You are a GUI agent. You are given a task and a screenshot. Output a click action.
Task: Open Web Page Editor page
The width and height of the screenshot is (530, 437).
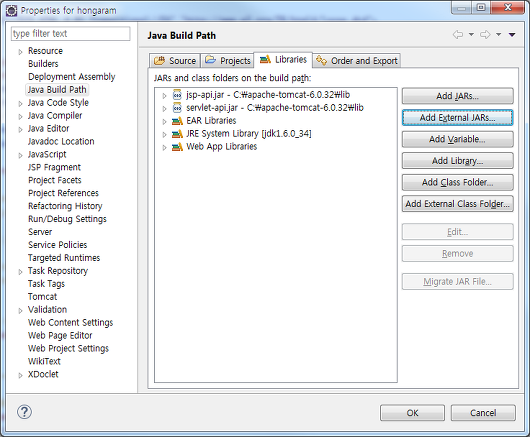[x=60, y=336]
